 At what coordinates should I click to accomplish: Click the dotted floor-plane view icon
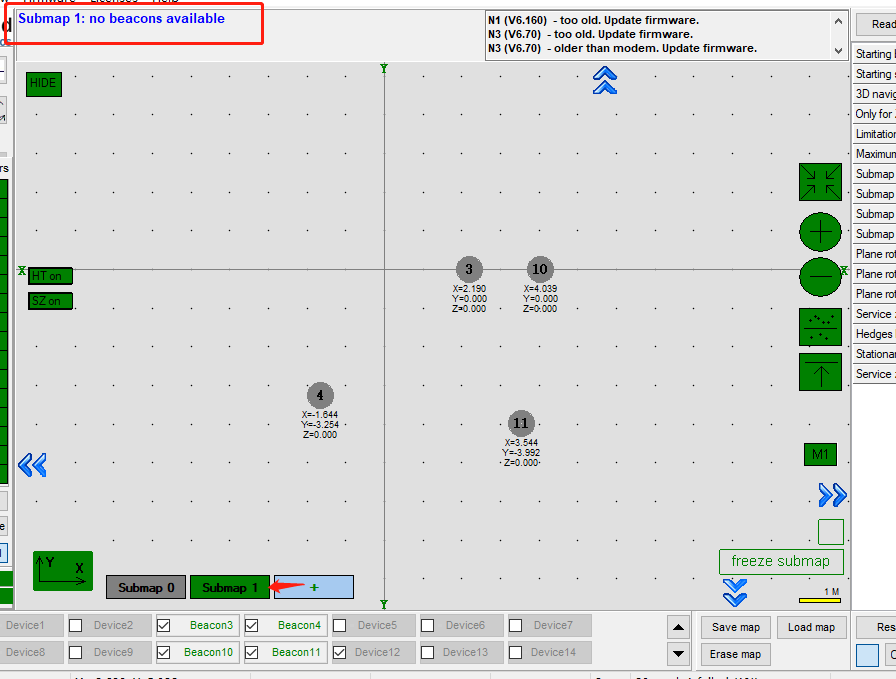click(820, 327)
